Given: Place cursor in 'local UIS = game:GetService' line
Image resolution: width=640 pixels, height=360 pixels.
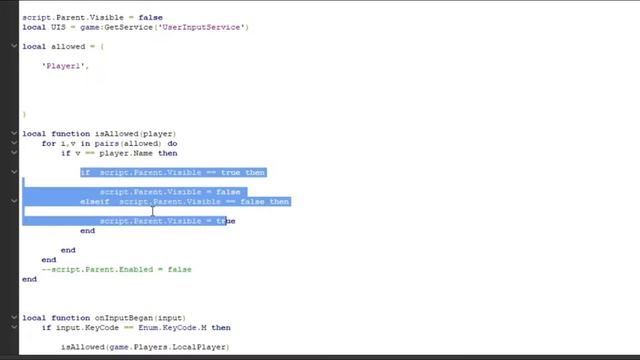Looking at the screenshot, I should point(136,27).
